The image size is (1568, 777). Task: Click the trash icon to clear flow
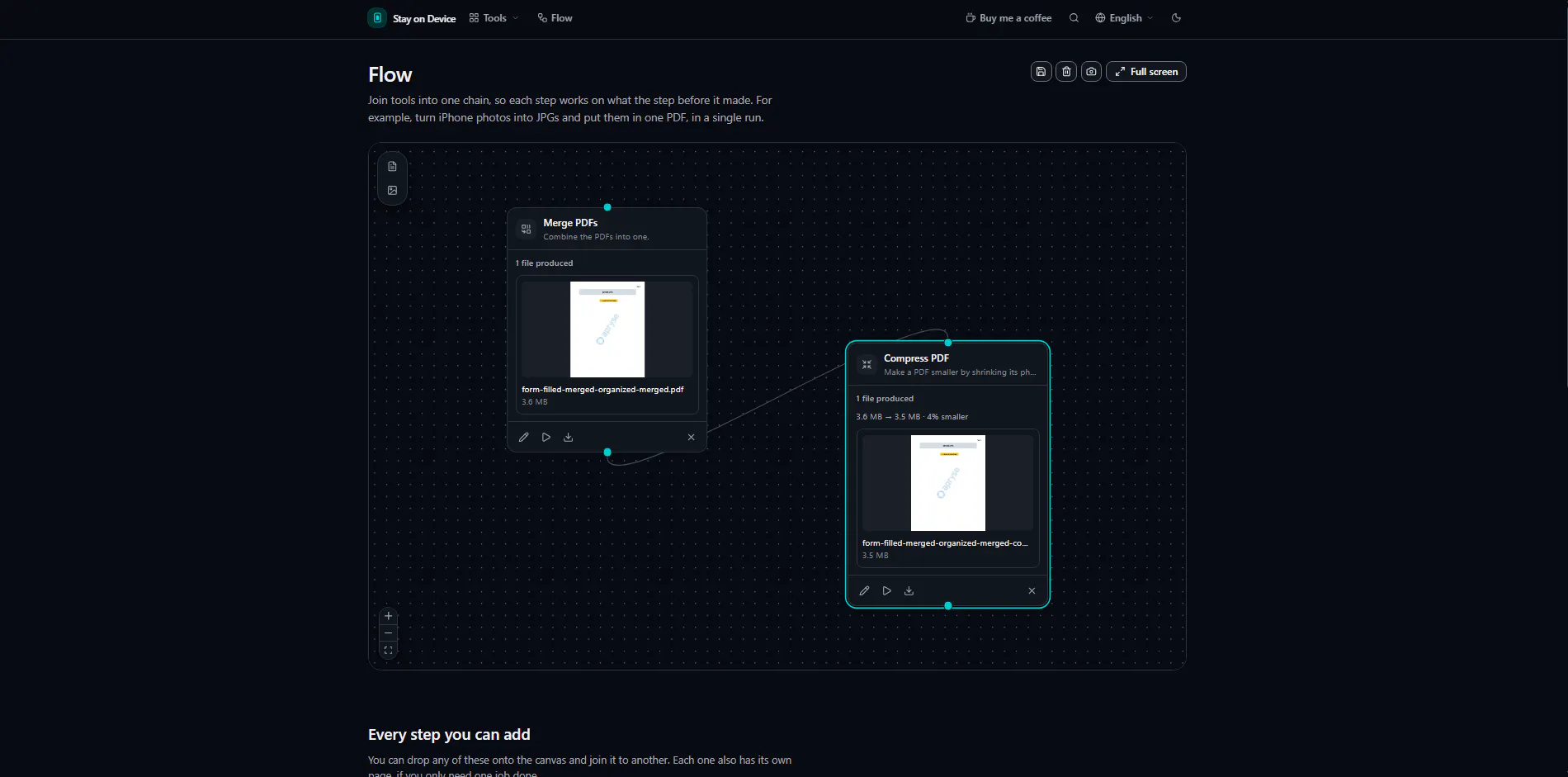click(x=1066, y=72)
